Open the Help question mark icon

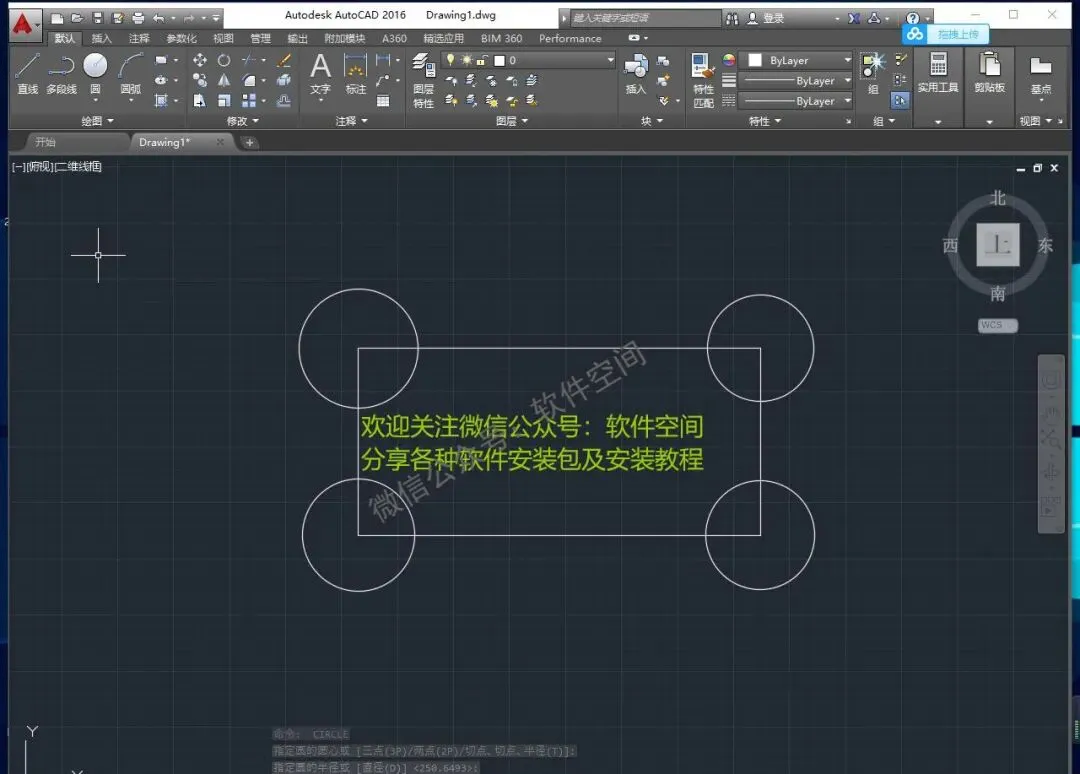(x=913, y=19)
